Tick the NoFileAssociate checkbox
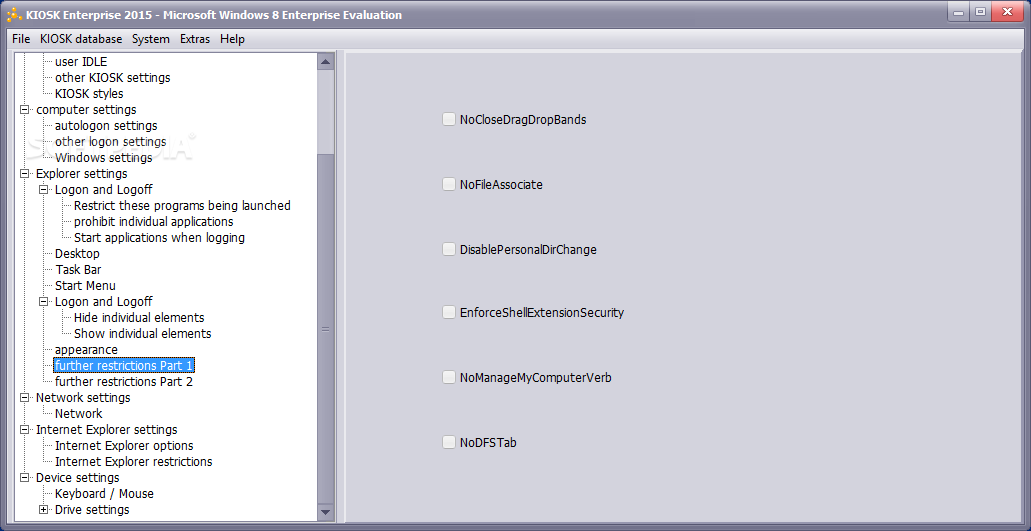Screen dimensions: 1031x531 click(448, 185)
